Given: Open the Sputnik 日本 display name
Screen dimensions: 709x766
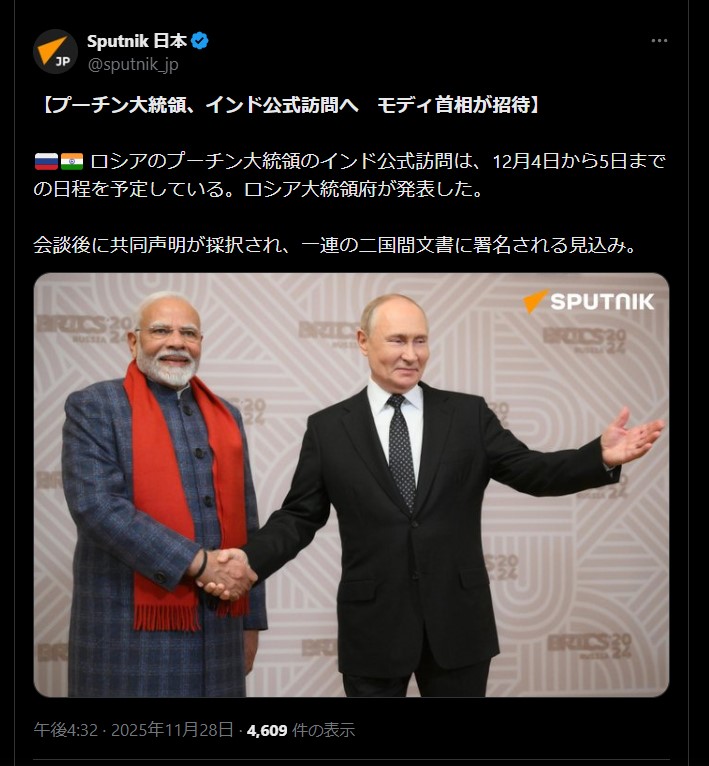Looking at the screenshot, I should (137, 42).
